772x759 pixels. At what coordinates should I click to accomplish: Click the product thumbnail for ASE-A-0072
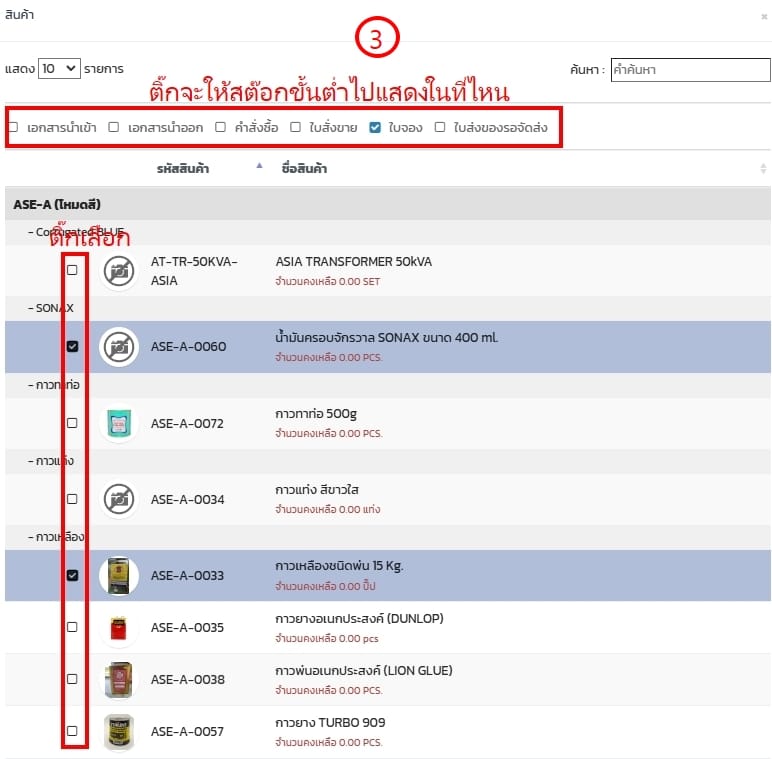click(x=119, y=423)
